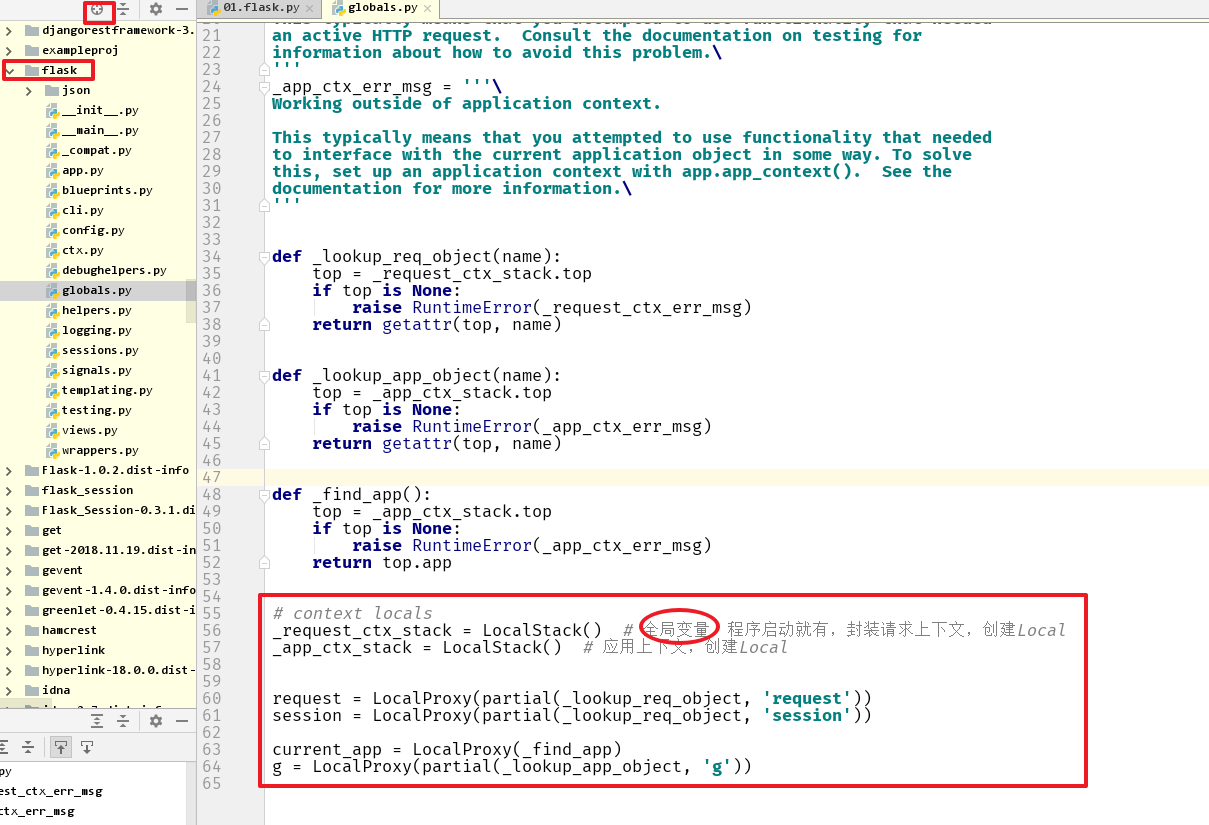Expand the exampleproj folder
The image size is (1209, 825).
pyautogui.click(x=9, y=50)
